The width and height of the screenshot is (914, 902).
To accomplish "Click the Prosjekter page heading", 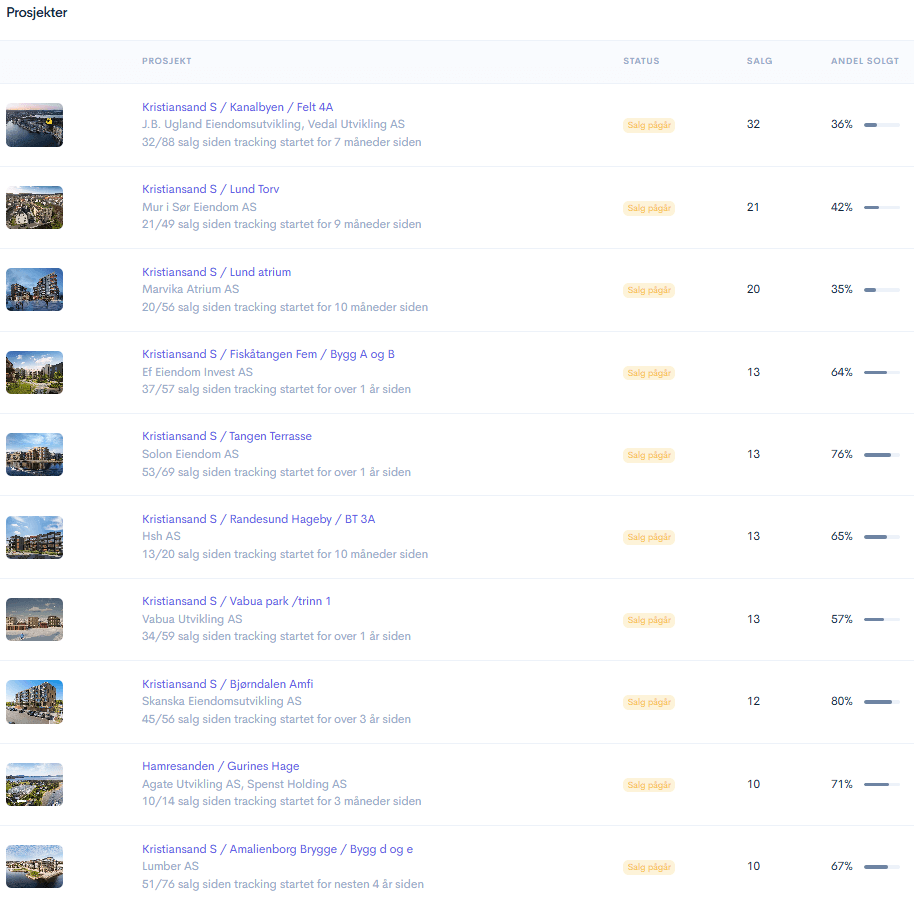I will (37, 13).
